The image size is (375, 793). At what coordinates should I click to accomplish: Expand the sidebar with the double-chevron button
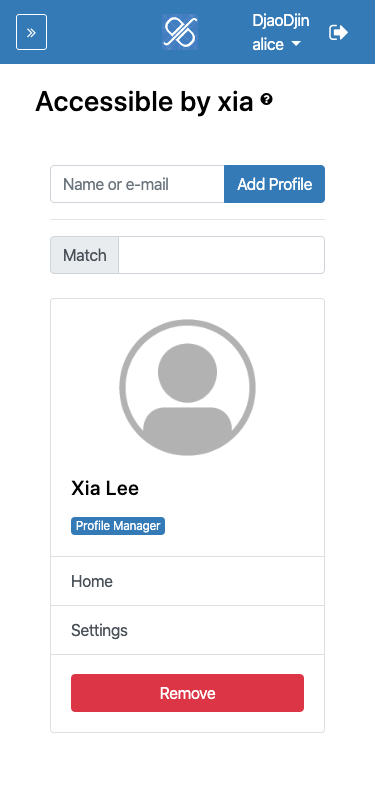click(x=31, y=32)
